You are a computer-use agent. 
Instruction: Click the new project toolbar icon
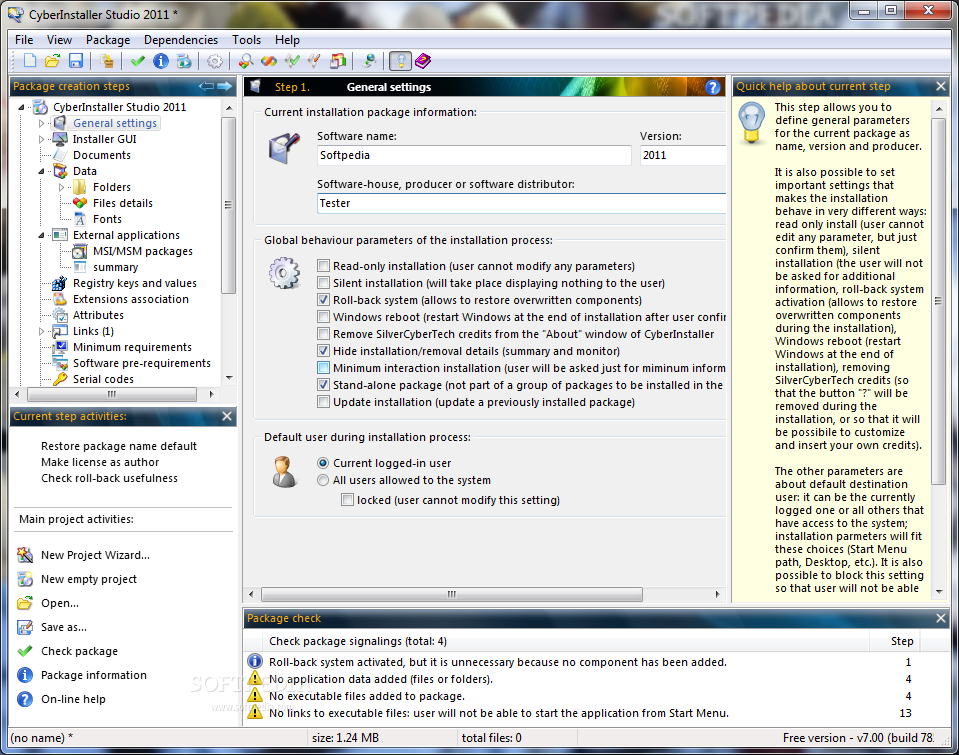click(30, 61)
